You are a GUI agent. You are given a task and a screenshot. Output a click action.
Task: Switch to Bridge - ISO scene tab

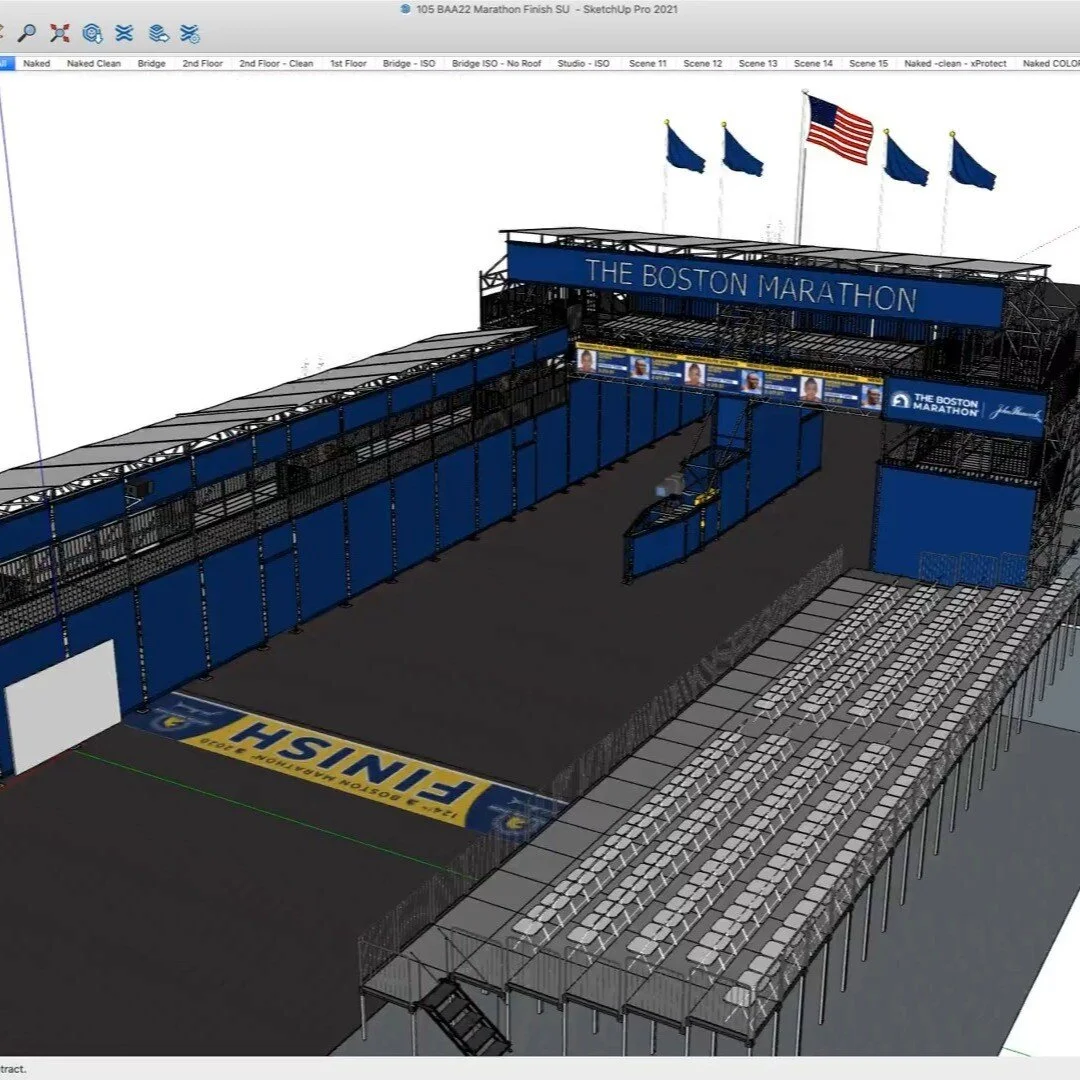(409, 63)
